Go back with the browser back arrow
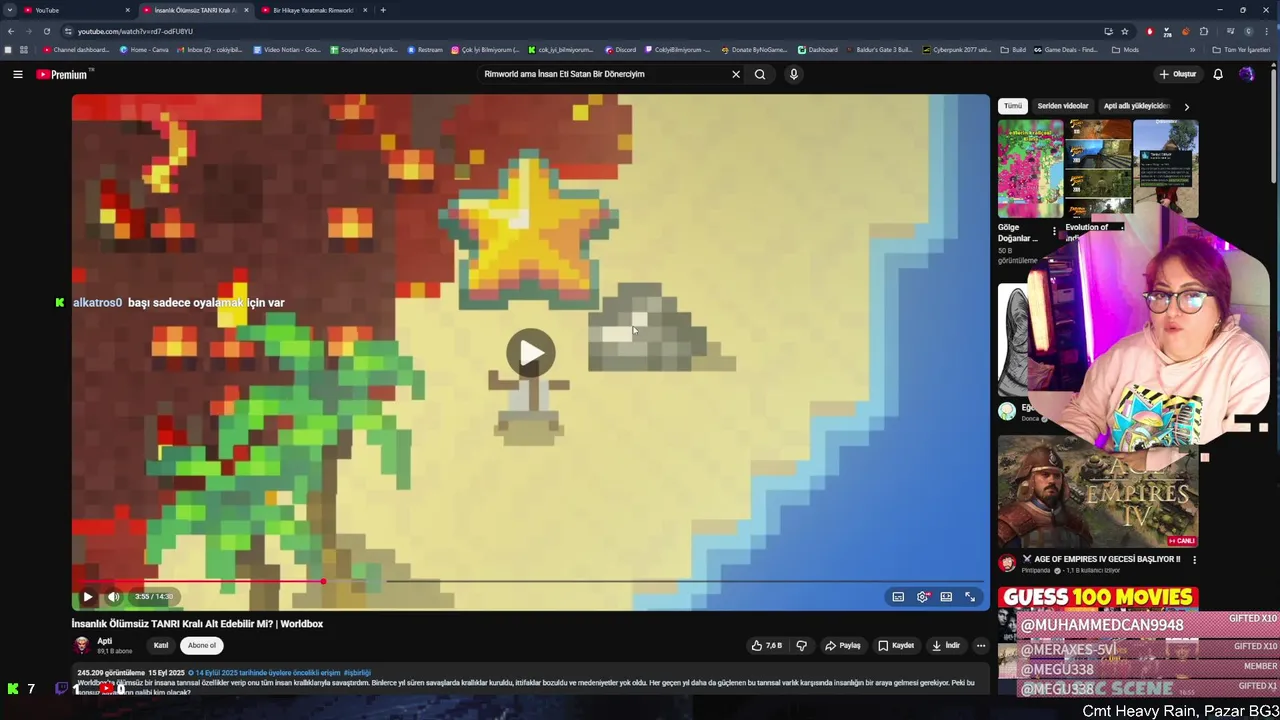Image resolution: width=1280 pixels, height=720 pixels. 11,31
